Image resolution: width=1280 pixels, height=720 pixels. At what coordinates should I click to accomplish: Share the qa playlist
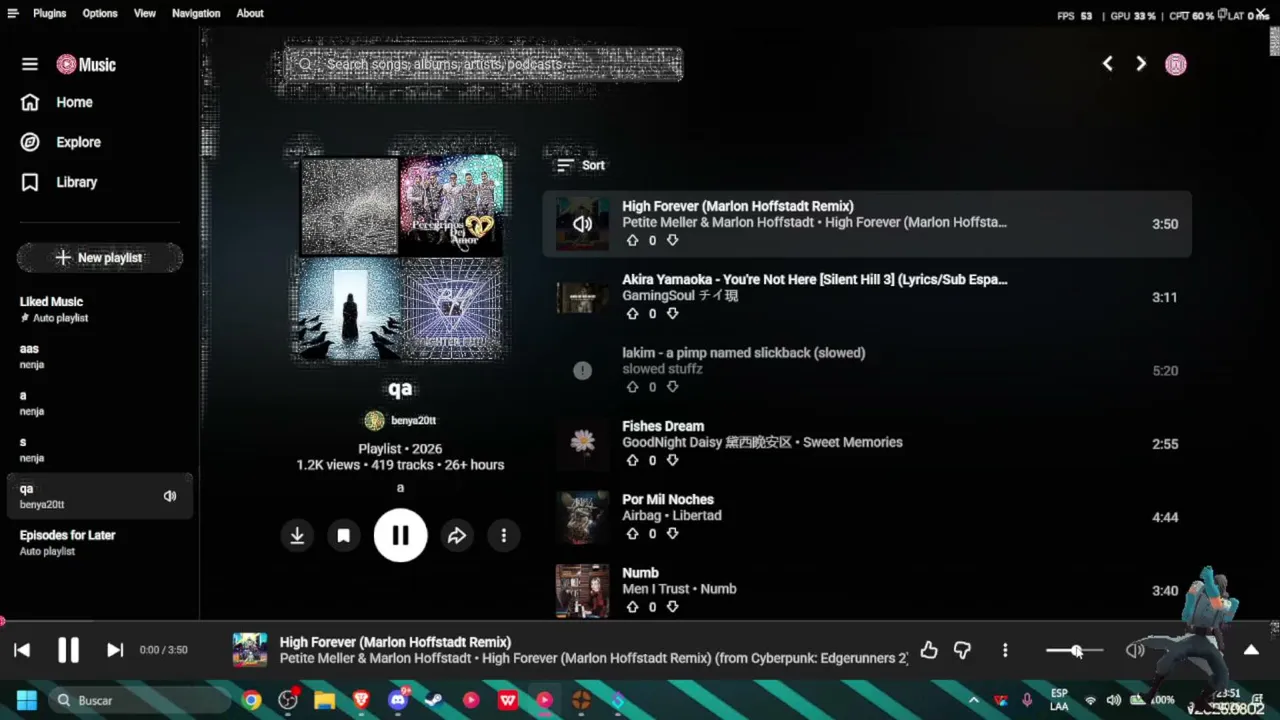456,536
